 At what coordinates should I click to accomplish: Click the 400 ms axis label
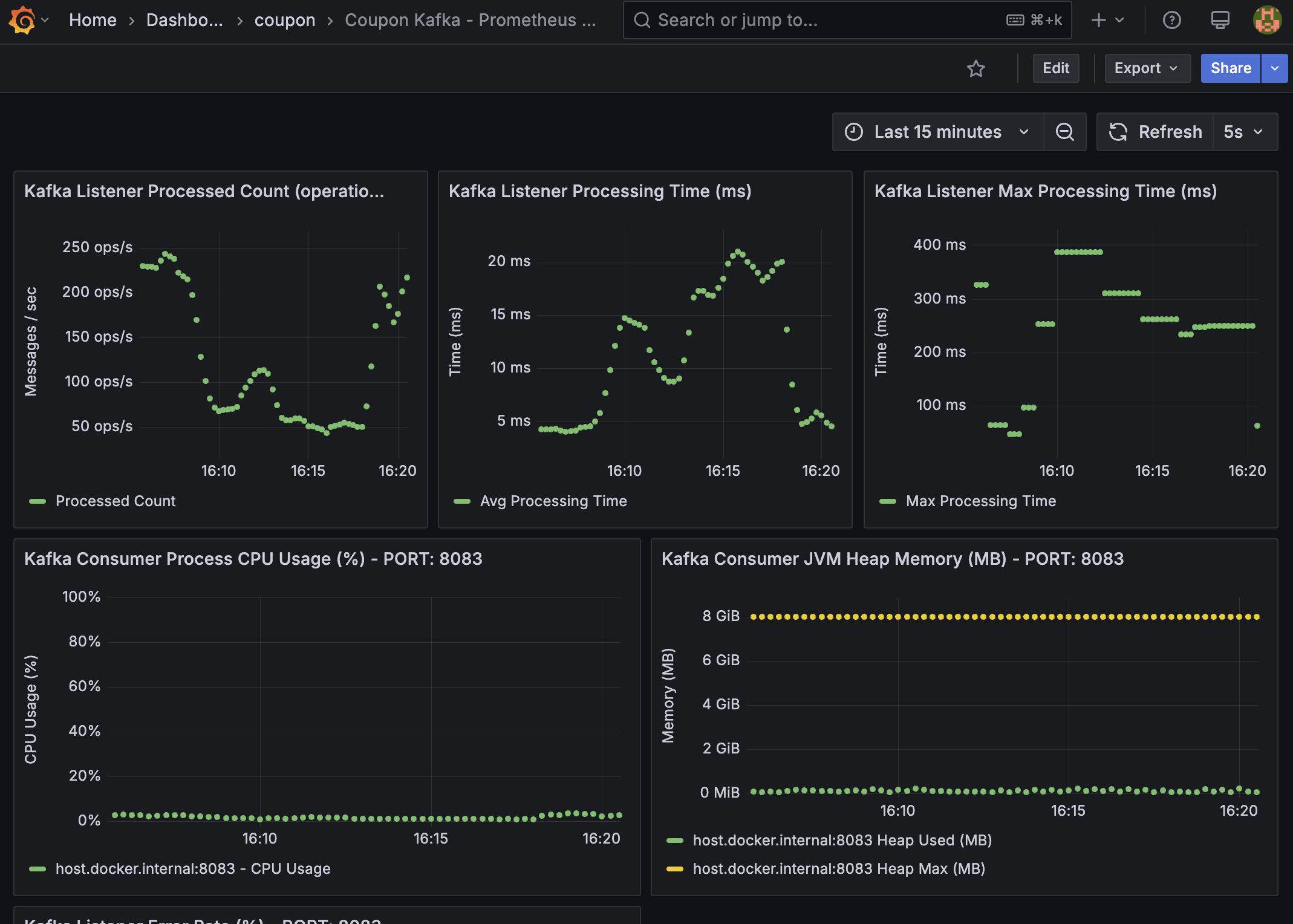point(940,244)
